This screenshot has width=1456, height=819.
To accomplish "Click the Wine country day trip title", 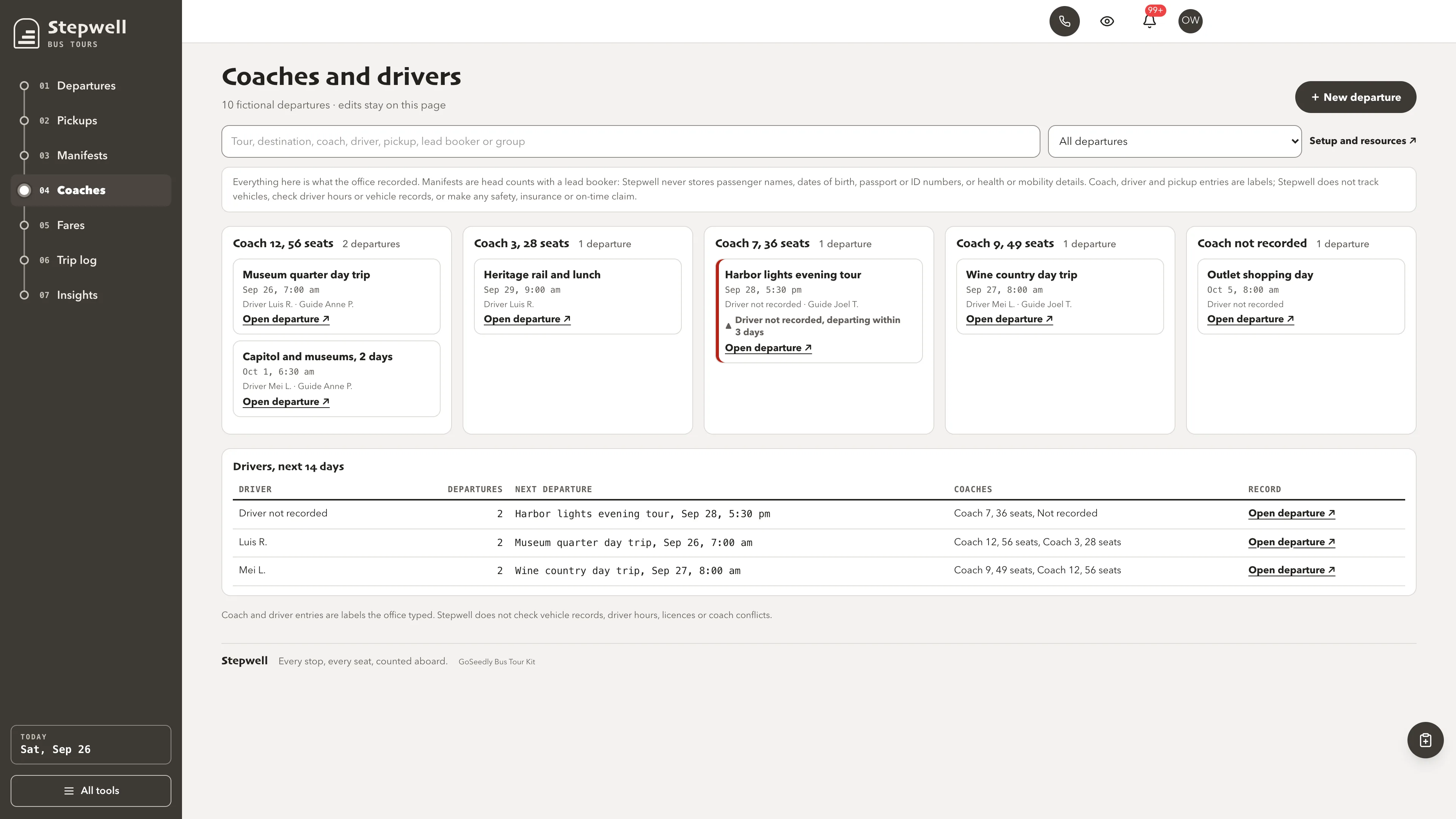I will [x=1021, y=275].
